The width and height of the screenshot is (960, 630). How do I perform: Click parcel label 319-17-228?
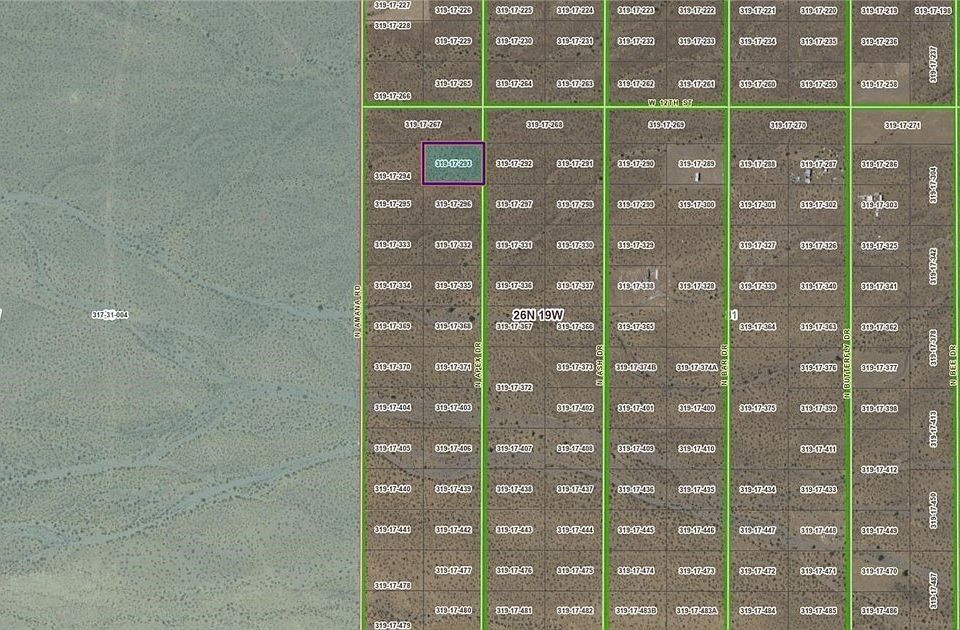(x=392, y=26)
